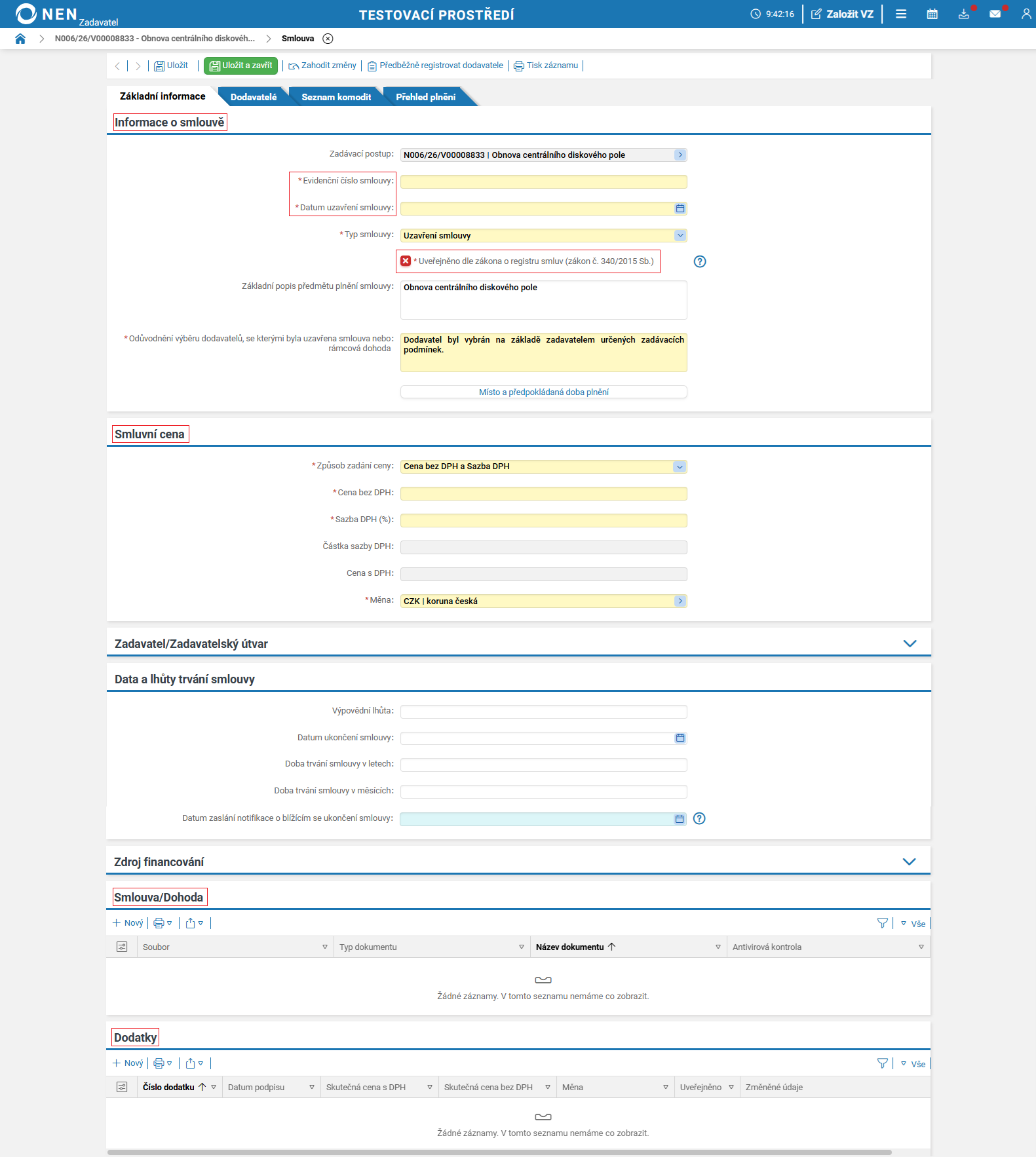1036x1157 pixels.
Task: Open column settings icon in Smlouva/Dohoda table
Action: click(x=122, y=947)
